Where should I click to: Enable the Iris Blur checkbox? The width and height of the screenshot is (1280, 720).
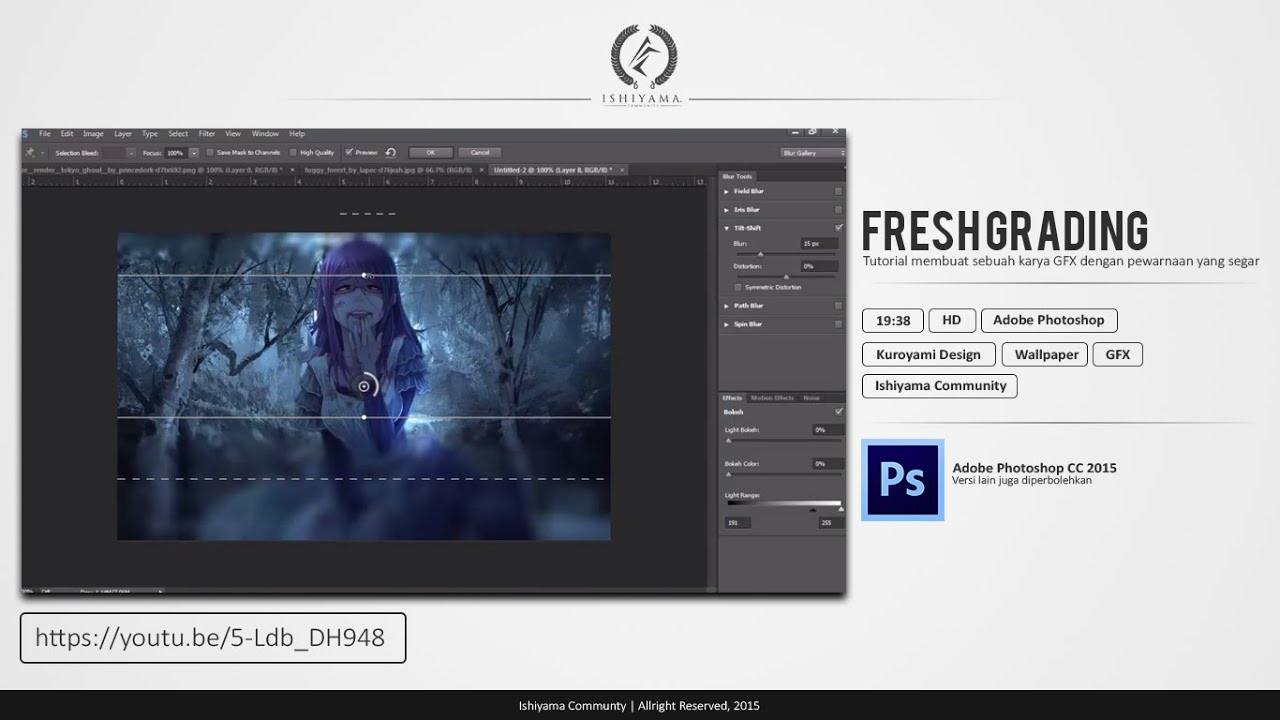838,210
